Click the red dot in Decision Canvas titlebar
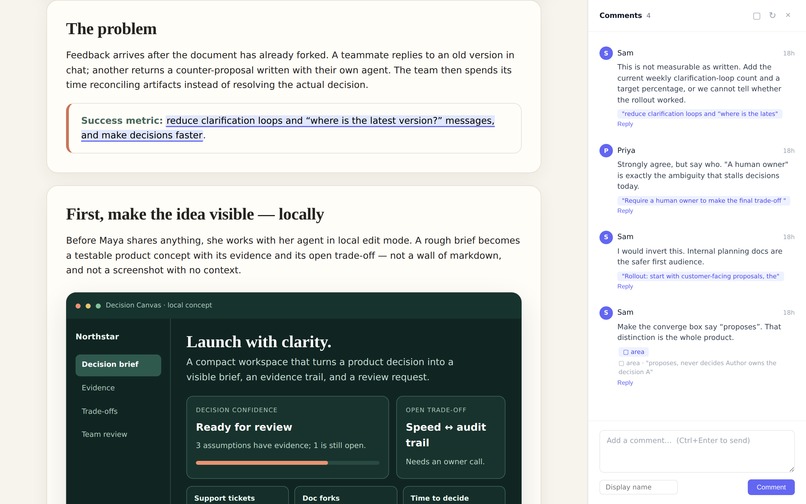Image resolution: width=806 pixels, height=504 pixels. click(78, 306)
